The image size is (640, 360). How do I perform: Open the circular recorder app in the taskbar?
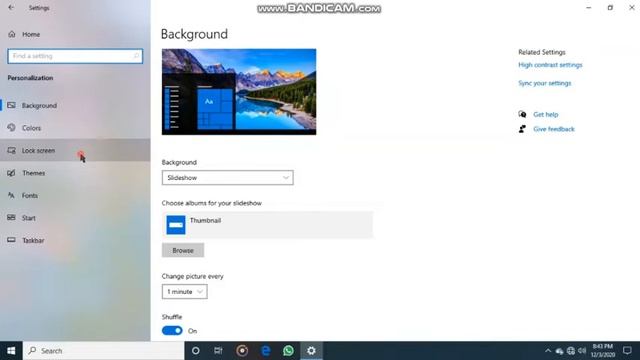click(242, 351)
